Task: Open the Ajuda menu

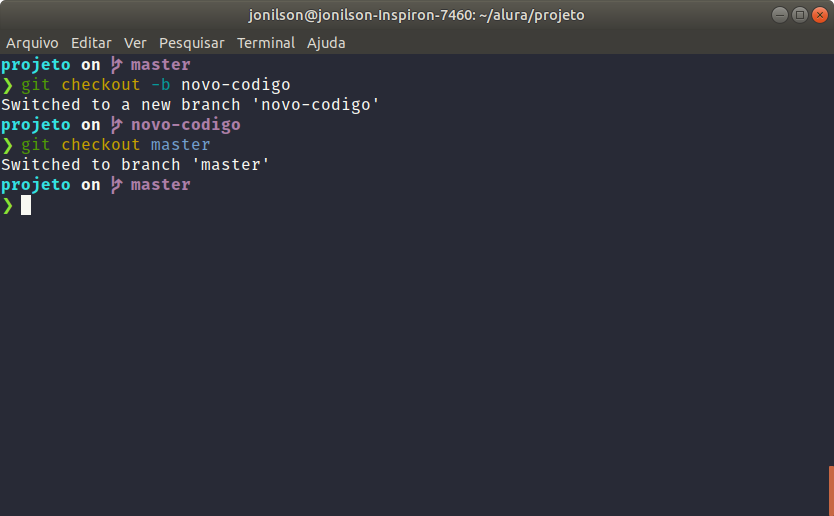Action: [x=326, y=43]
